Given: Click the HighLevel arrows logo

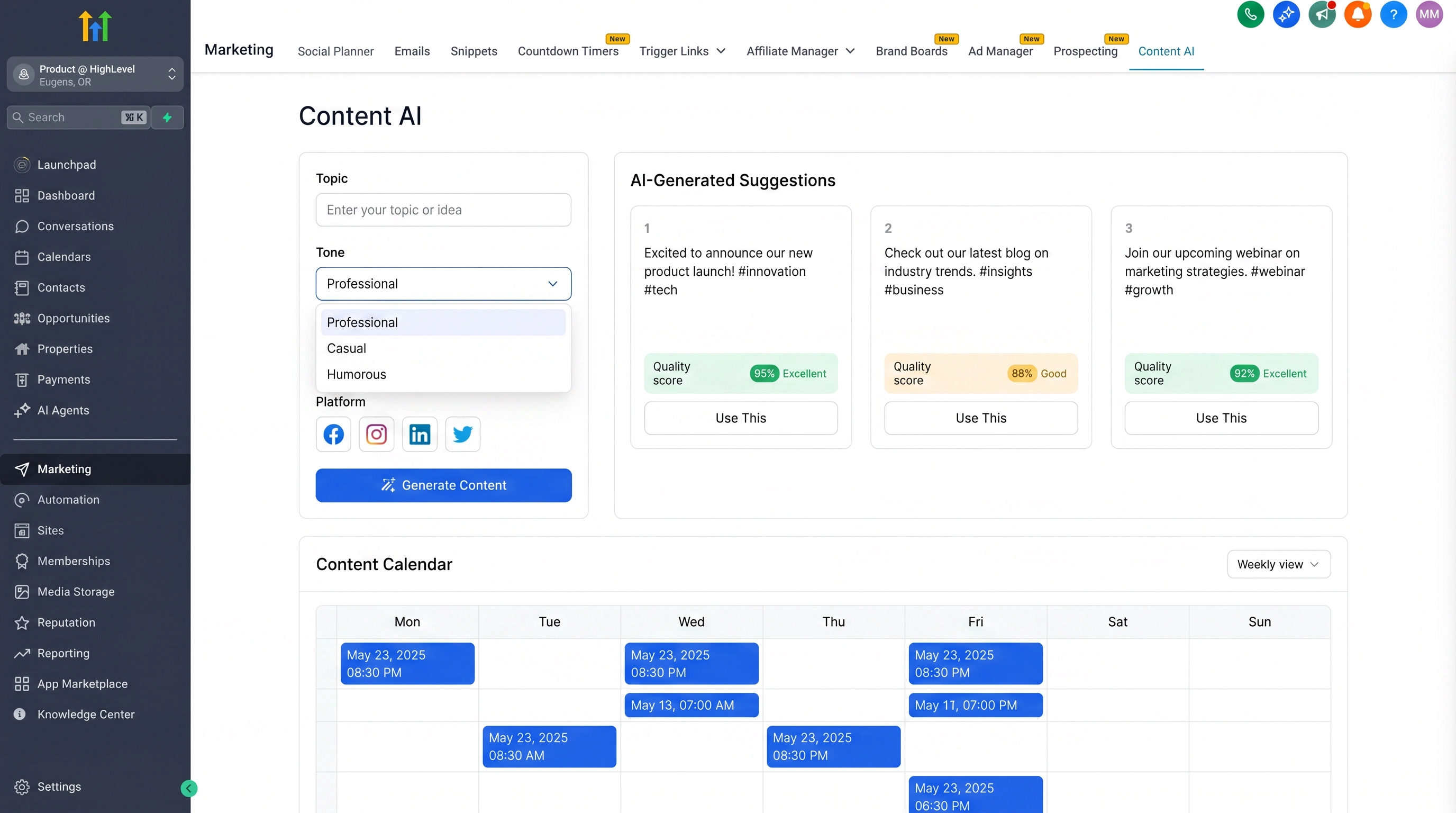Looking at the screenshot, I should (95, 25).
